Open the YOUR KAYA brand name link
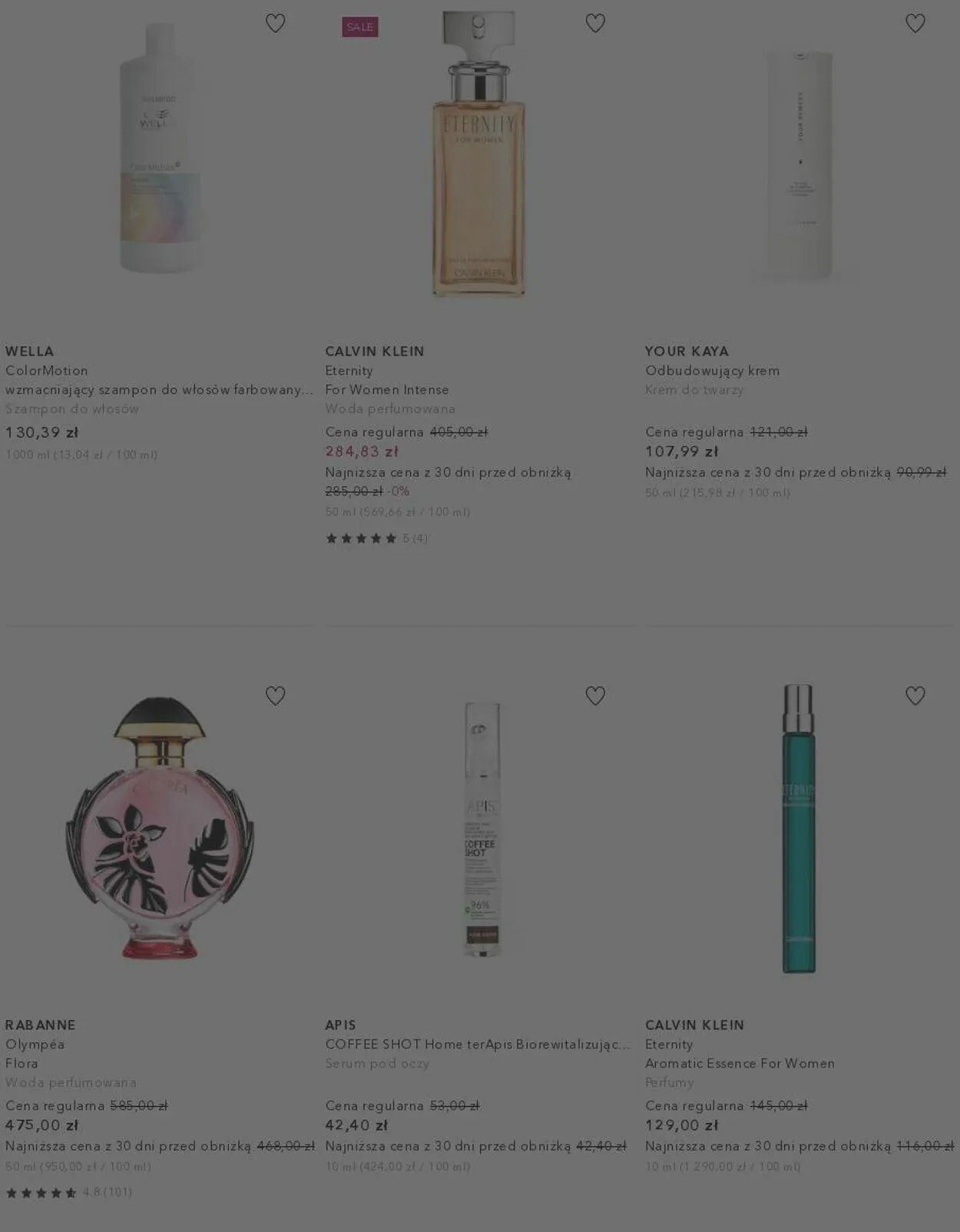Screen dimensions: 960x1232 [687, 352]
